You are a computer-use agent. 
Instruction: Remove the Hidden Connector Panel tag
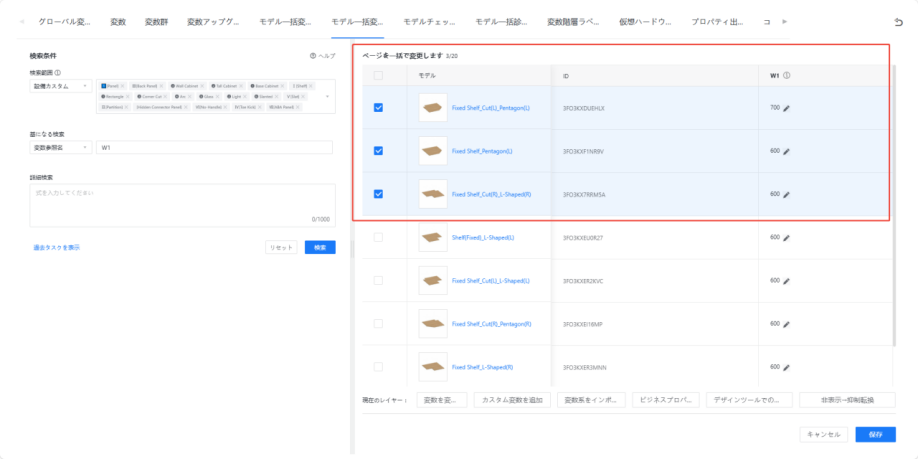[x=186, y=107]
